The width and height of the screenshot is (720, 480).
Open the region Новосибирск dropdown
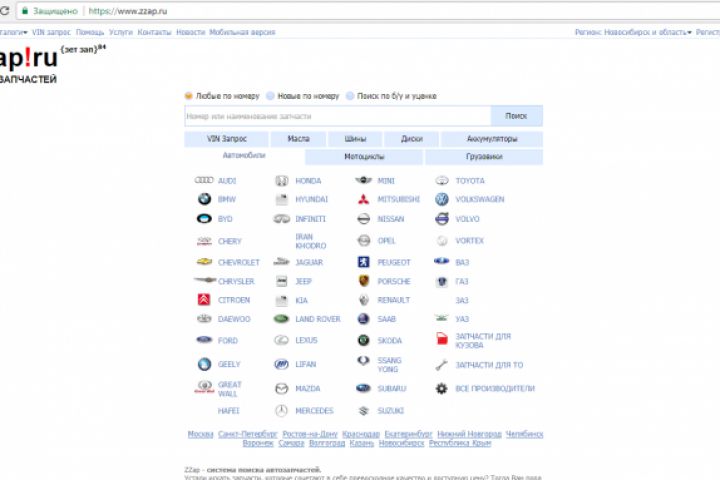point(633,32)
